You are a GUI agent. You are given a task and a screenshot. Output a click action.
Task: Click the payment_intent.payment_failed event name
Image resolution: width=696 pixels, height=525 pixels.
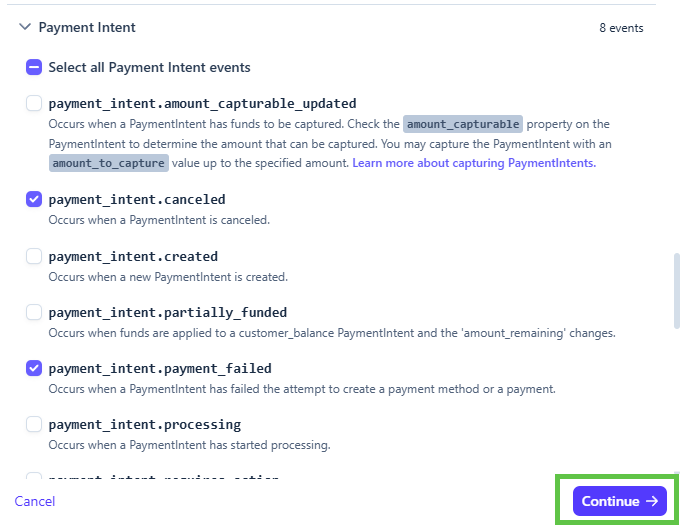(160, 368)
